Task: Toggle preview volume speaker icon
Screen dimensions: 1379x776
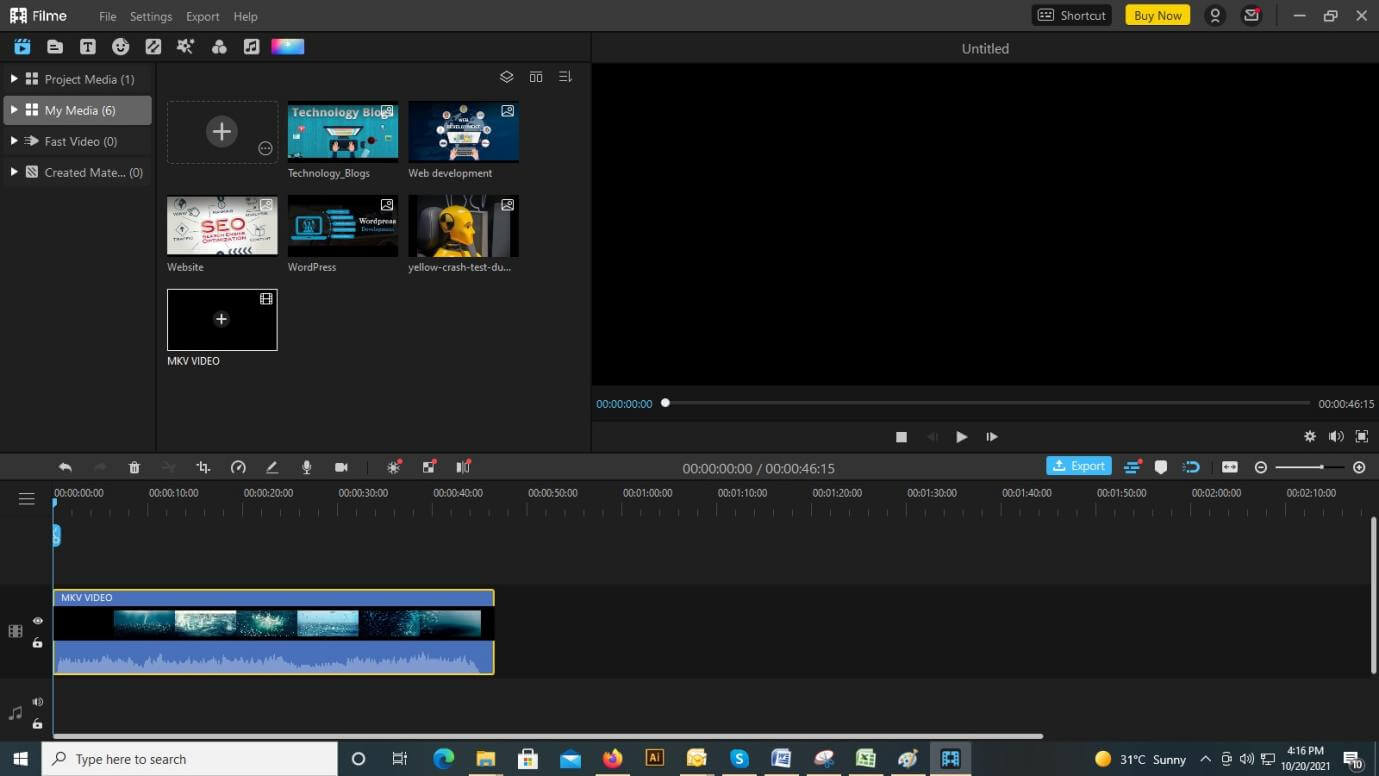Action: (1336, 437)
